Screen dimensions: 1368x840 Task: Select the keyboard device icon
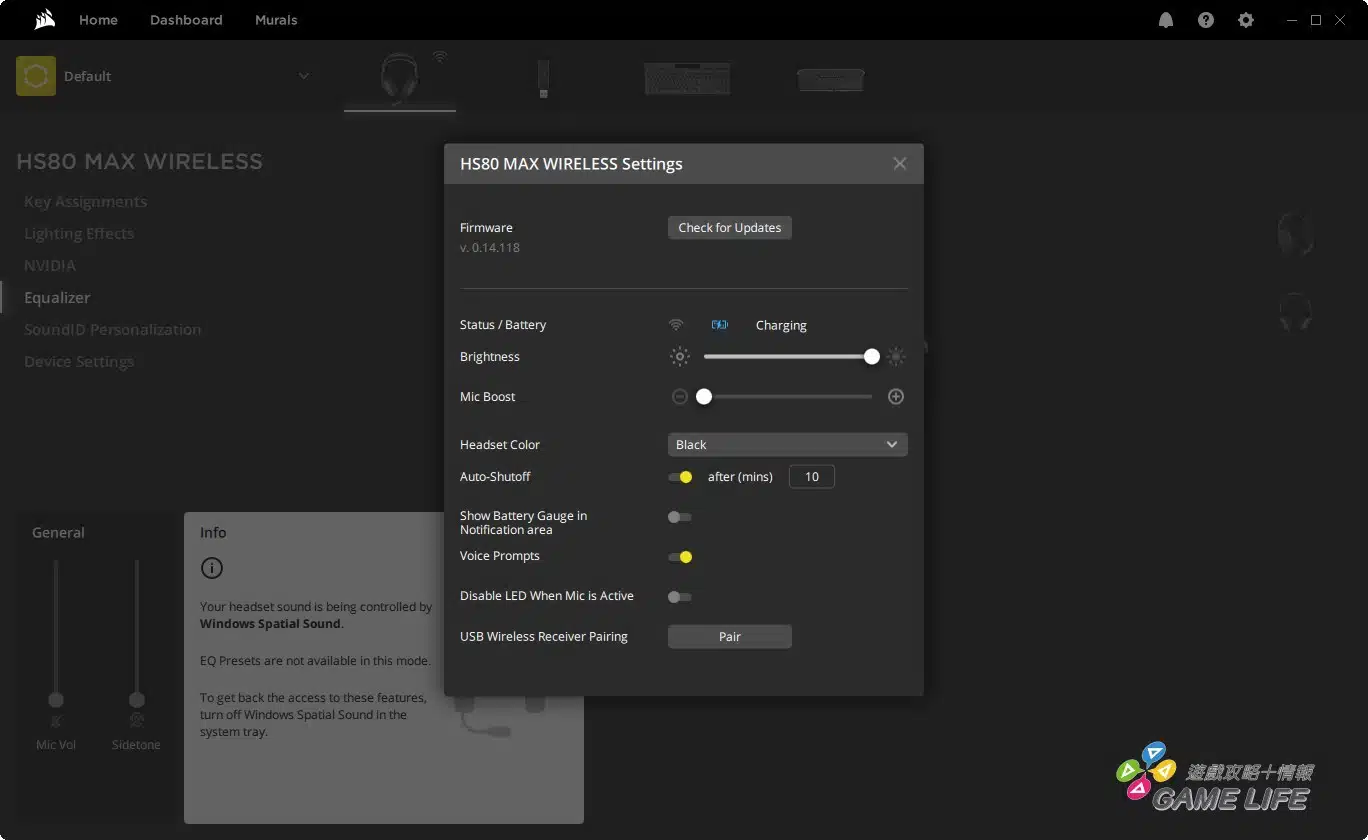687,78
